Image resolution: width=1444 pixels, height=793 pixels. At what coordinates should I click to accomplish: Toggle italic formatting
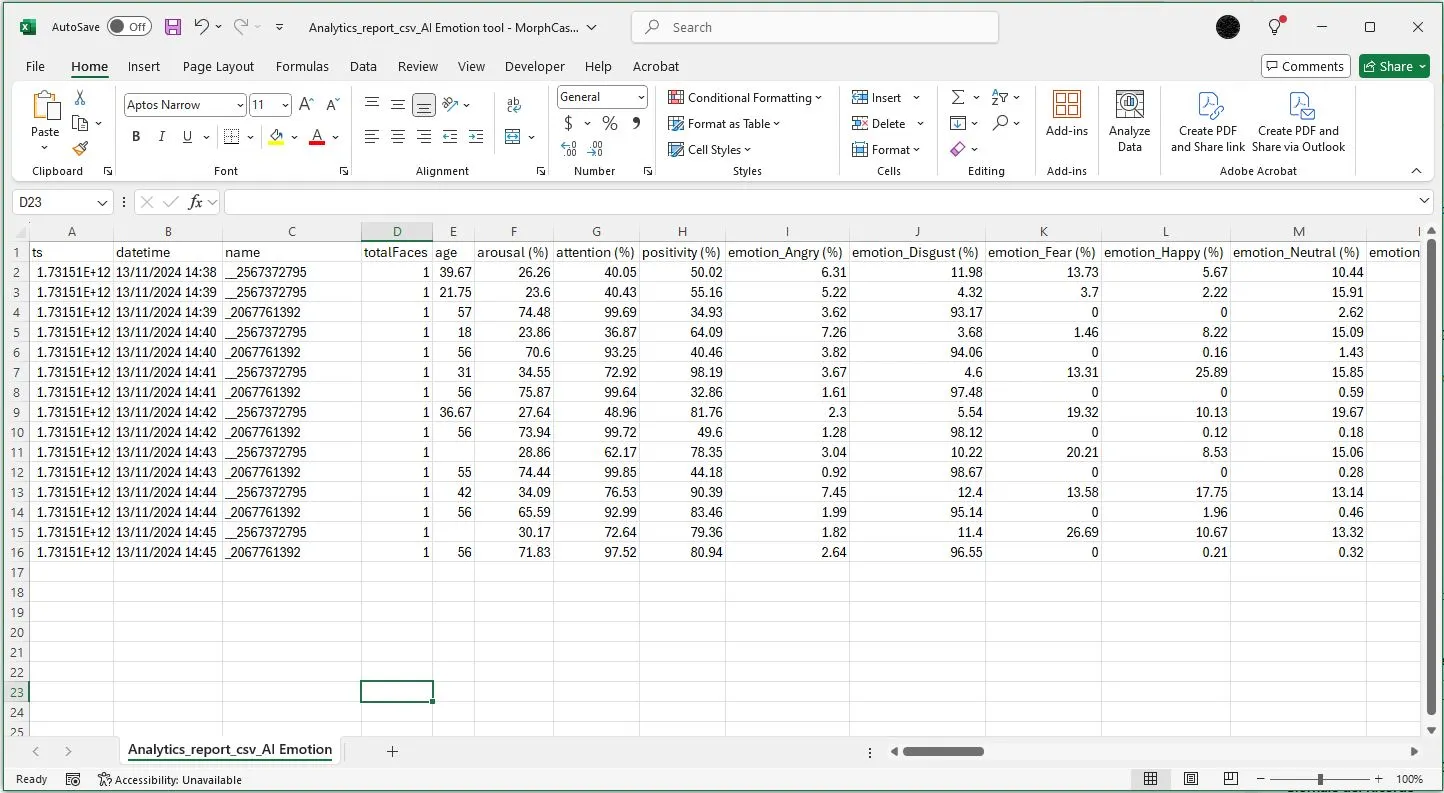[161, 136]
